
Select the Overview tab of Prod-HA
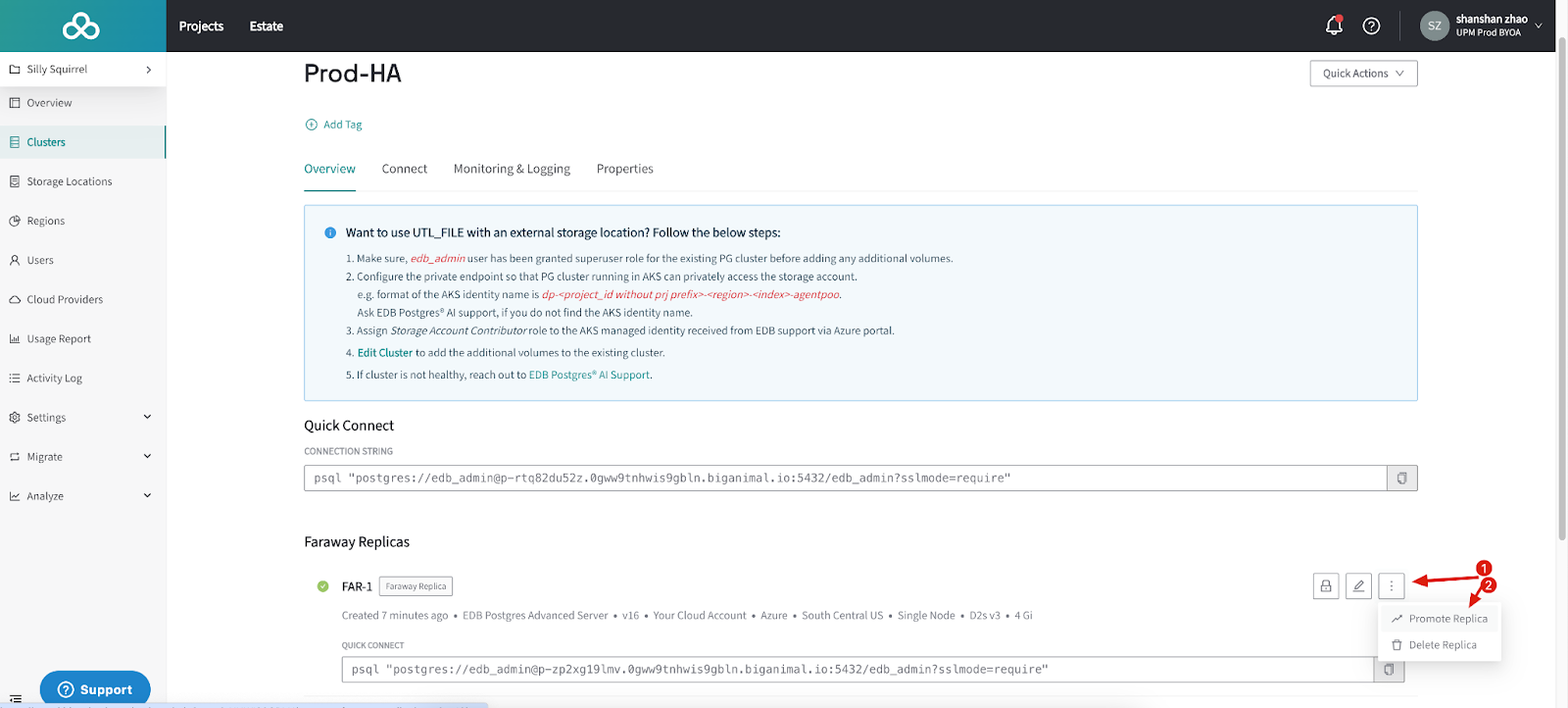pos(329,169)
